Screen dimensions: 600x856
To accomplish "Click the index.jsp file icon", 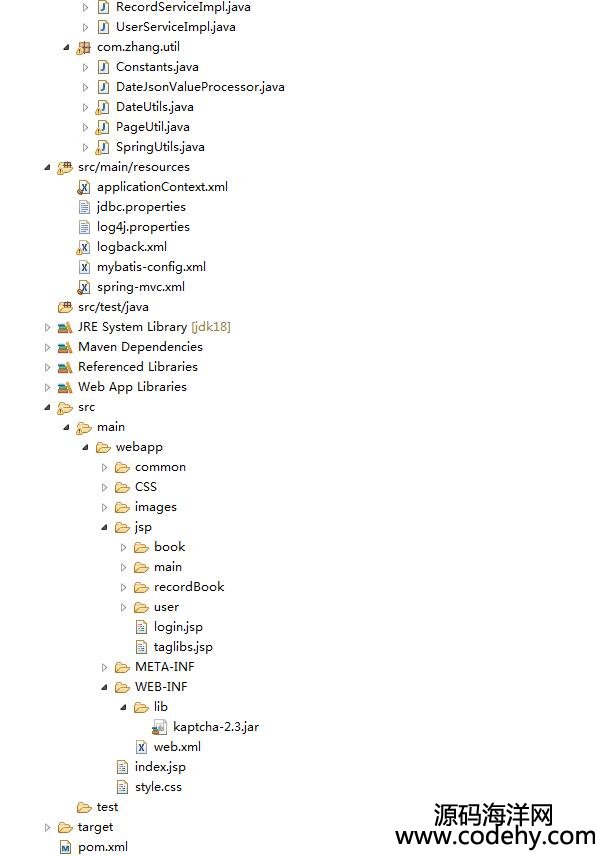I will coord(122,768).
